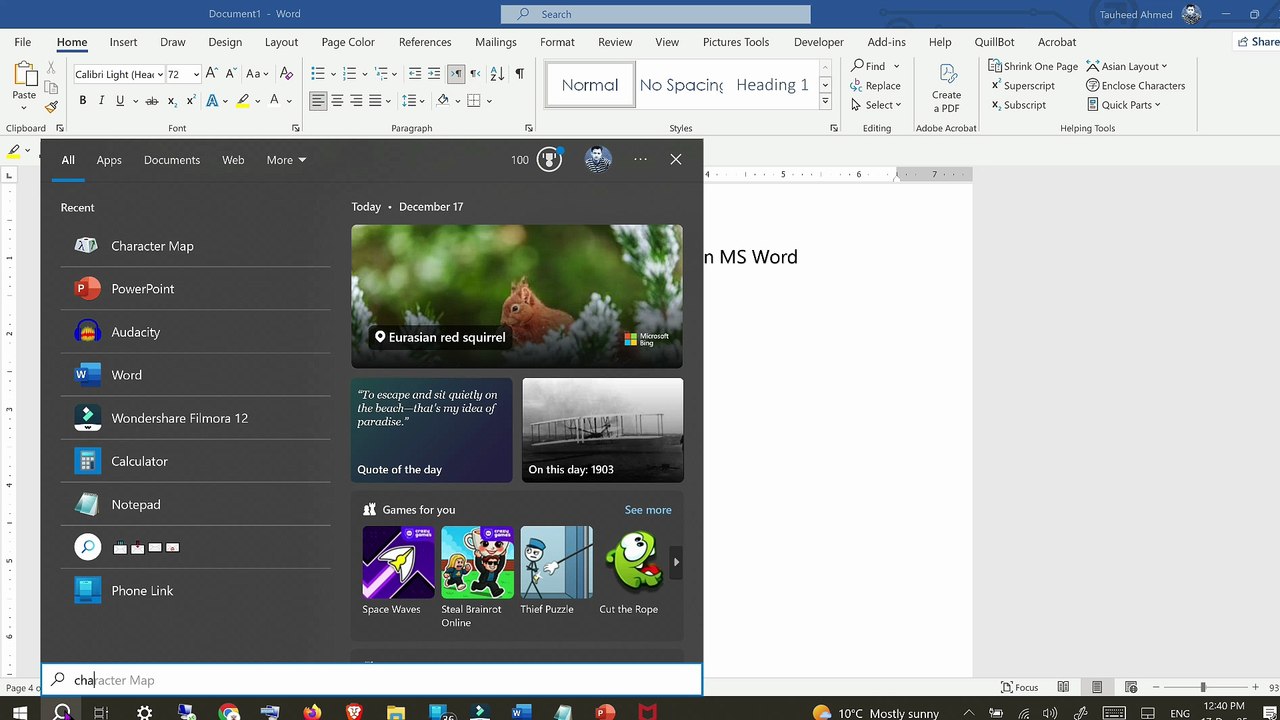Switch to the Web search tab
This screenshot has width=1280, height=720.
(233, 160)
